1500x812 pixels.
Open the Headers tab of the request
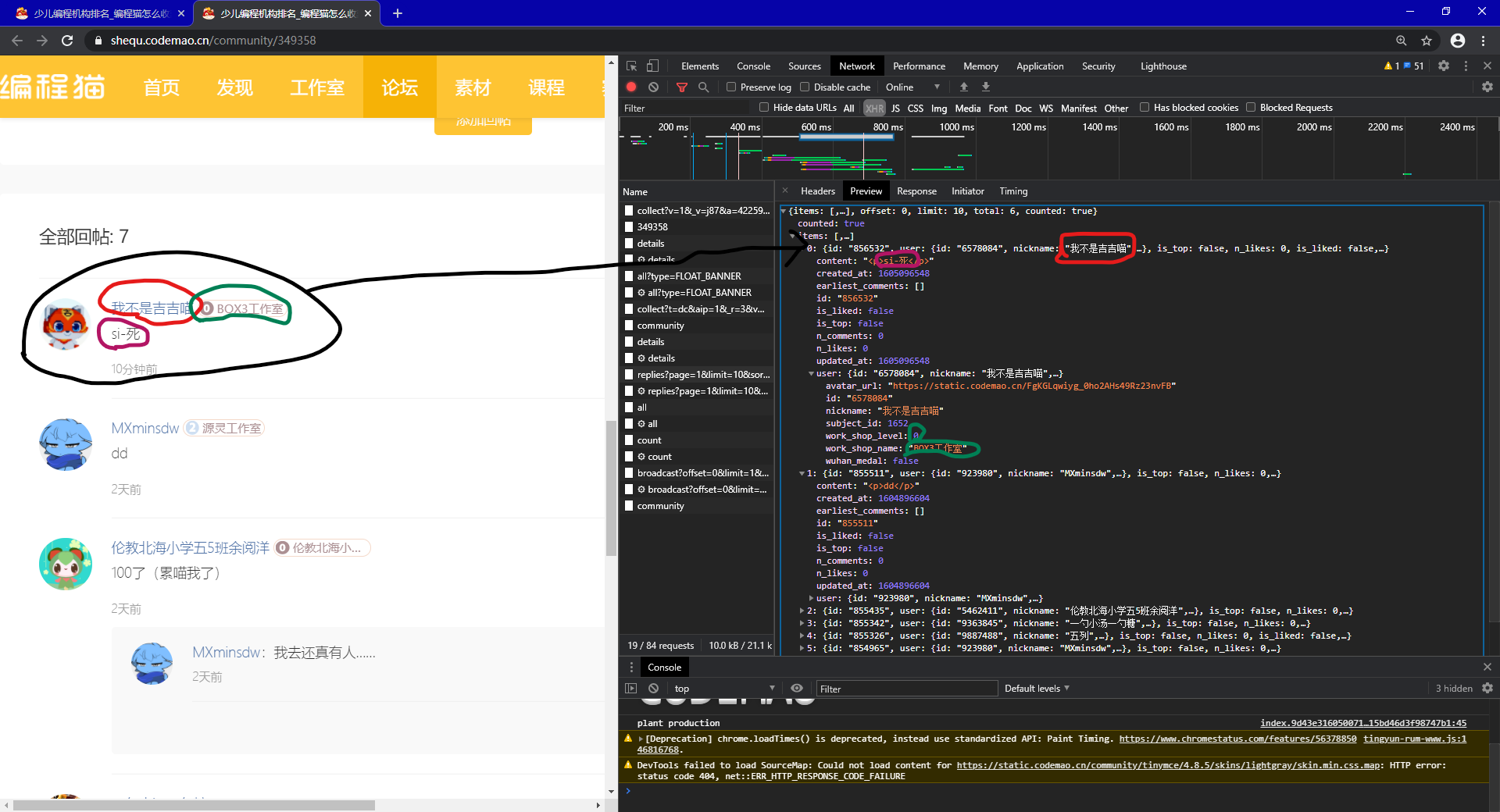818,191
